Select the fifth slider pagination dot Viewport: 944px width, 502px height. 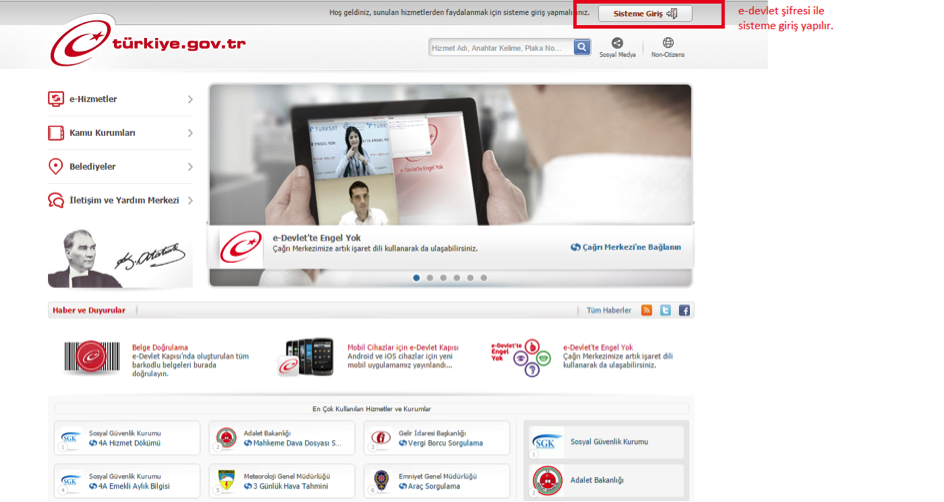[x=470, y=278]
